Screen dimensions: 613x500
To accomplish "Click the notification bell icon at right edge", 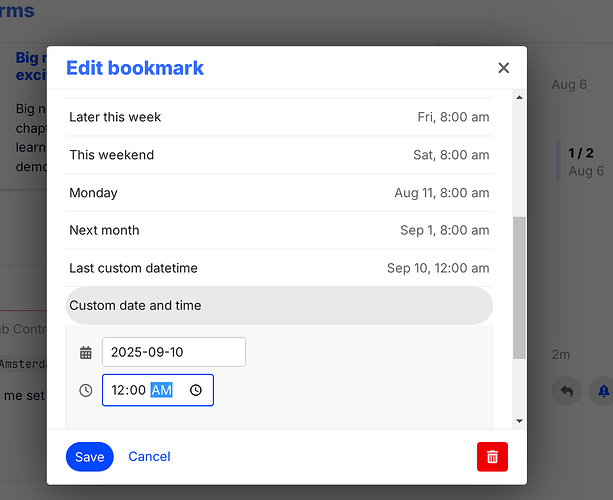I will coord(604,390).
